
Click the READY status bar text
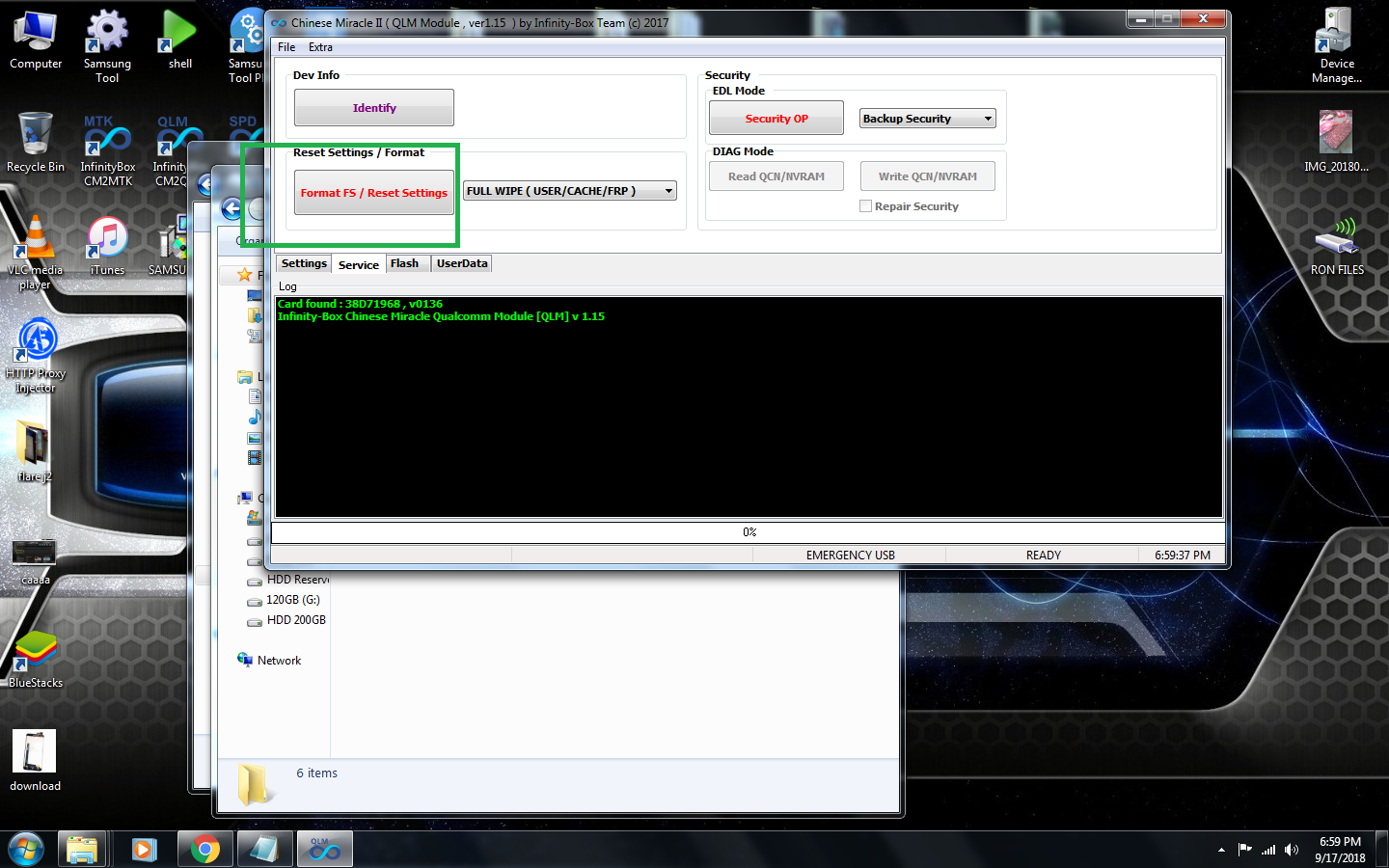click(1043, 556)
